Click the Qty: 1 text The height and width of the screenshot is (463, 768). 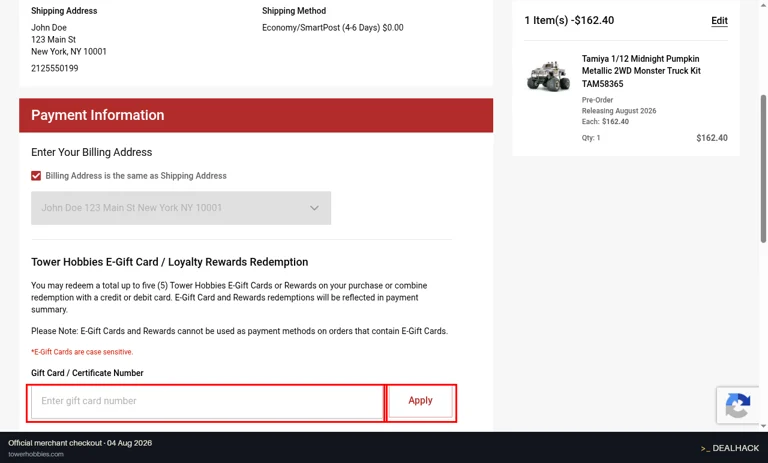point(591,138)
